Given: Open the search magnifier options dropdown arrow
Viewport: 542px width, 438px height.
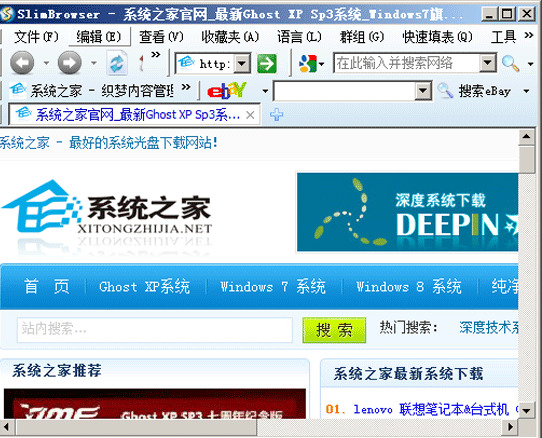Looking at the screenshot, I should click(530, 64).
